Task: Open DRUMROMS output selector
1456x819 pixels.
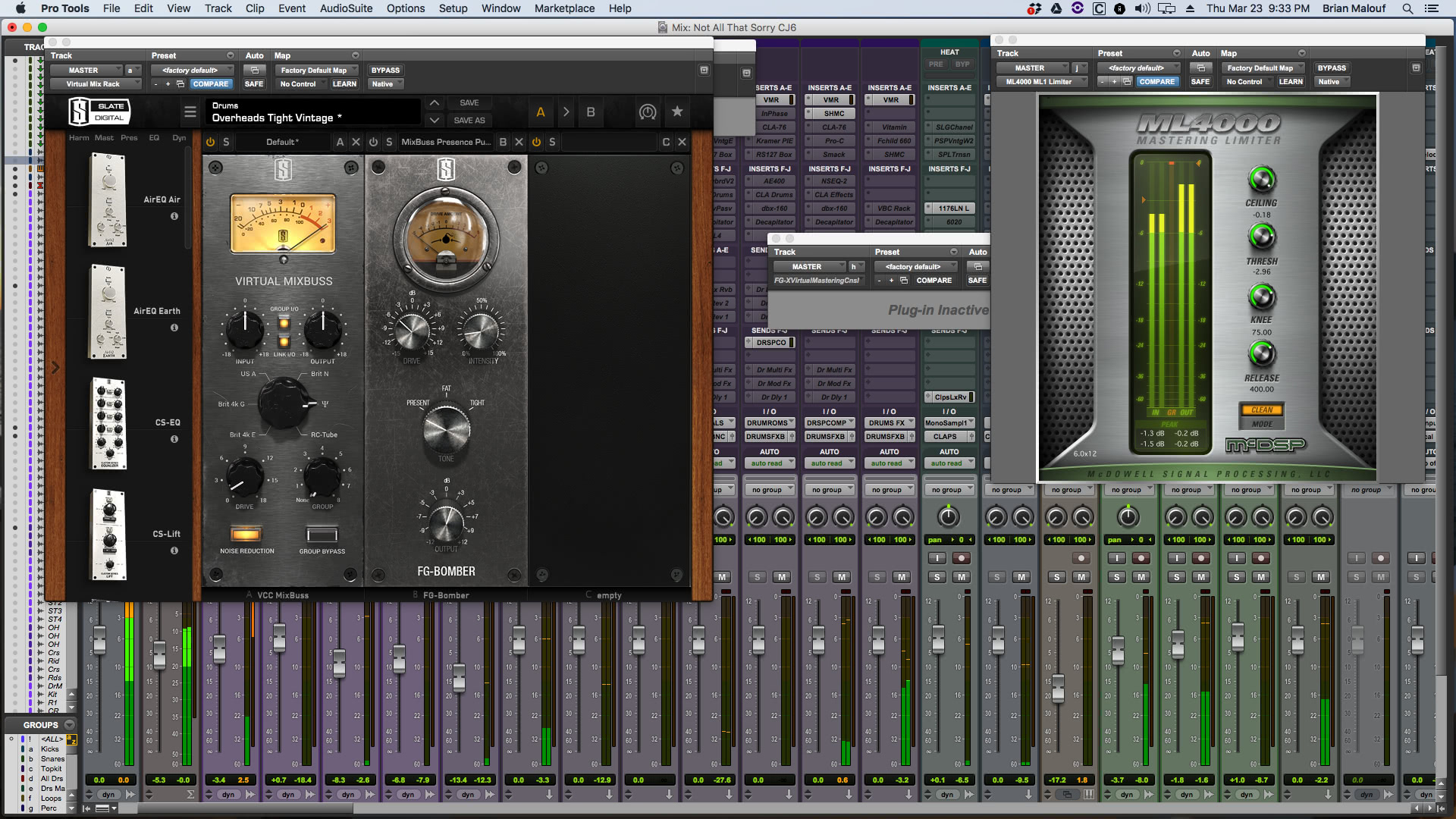Action: (x=770, y=423)
